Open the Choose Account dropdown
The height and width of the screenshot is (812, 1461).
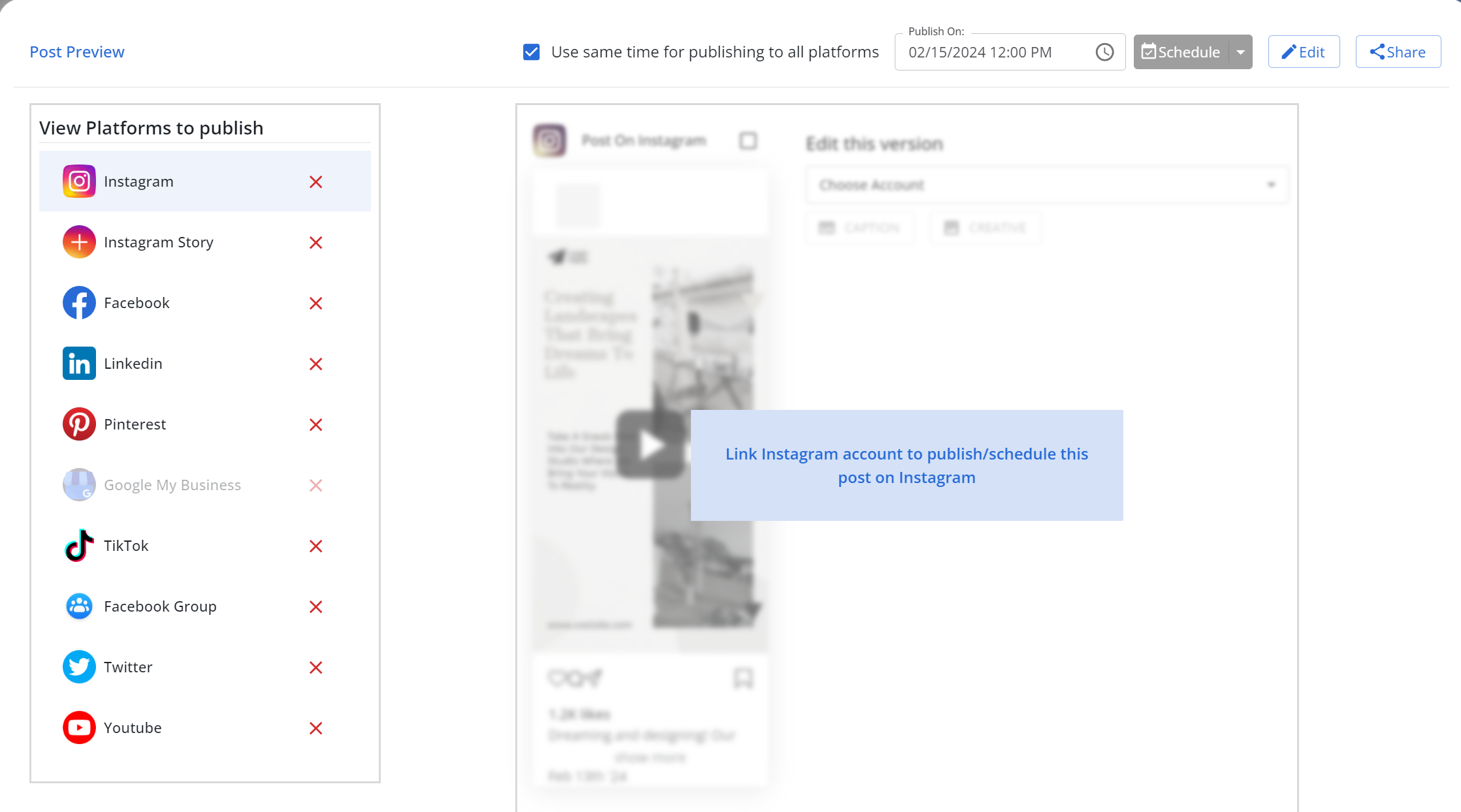[1047, 185]
